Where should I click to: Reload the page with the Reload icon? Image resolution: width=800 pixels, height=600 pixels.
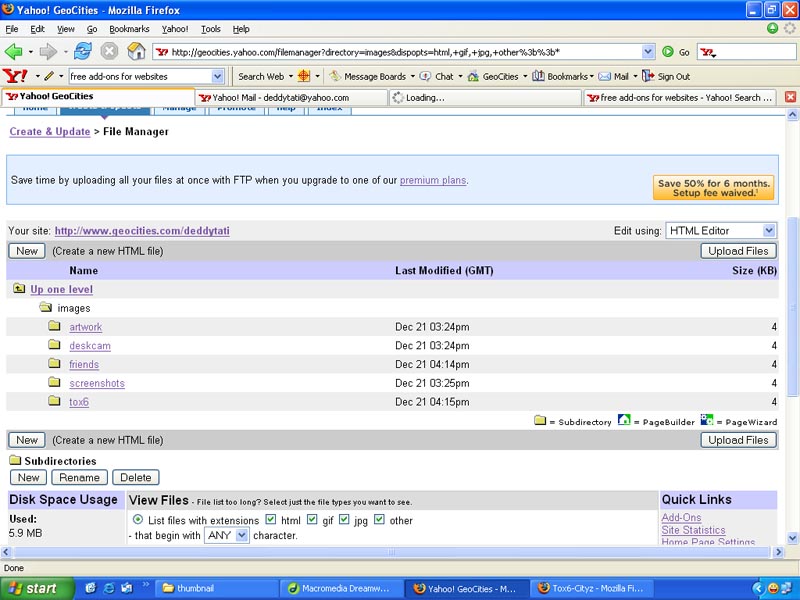click(83, 51)
